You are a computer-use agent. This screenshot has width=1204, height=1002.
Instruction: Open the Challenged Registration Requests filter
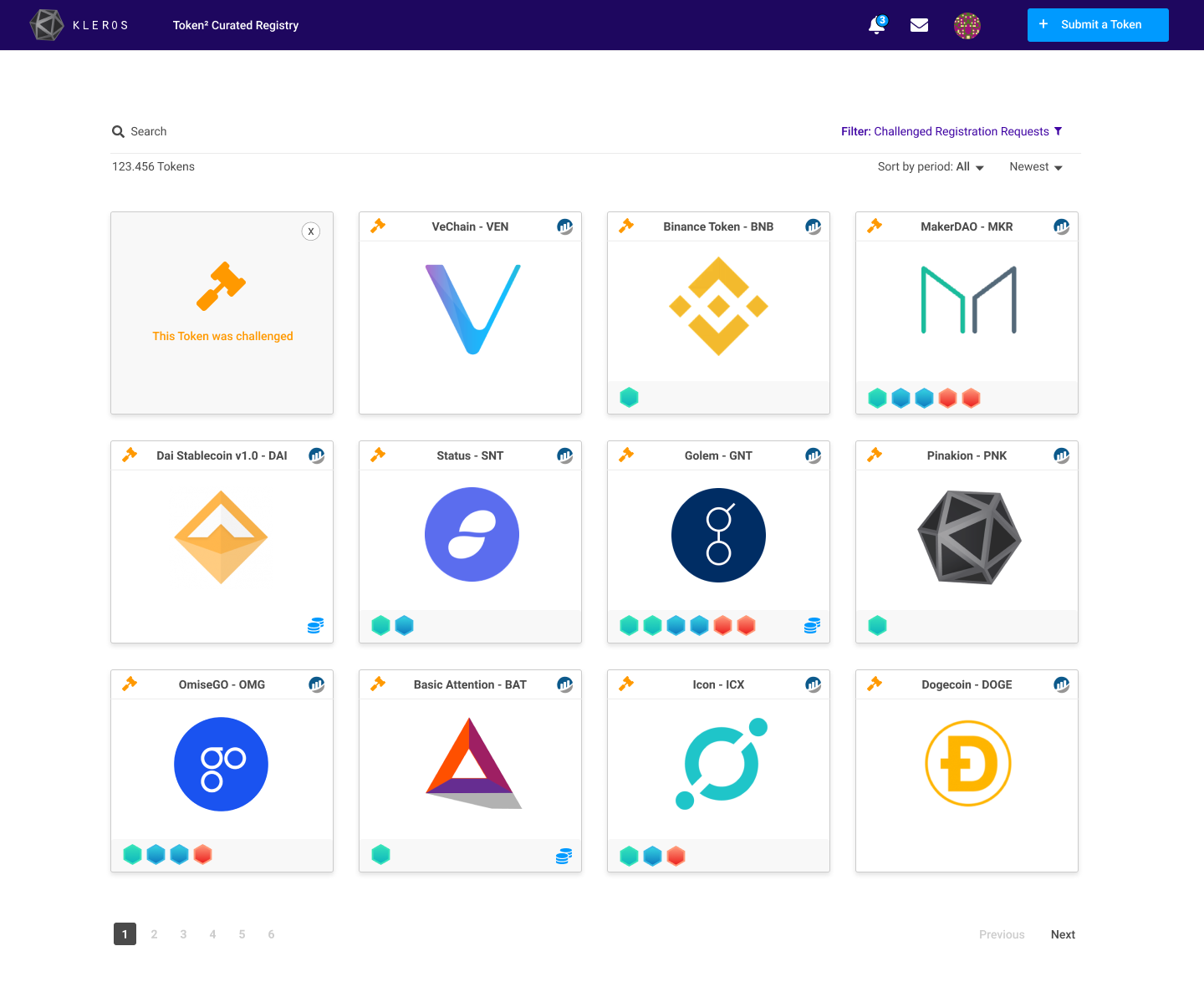pyautogui.click(x=951, y=131)
